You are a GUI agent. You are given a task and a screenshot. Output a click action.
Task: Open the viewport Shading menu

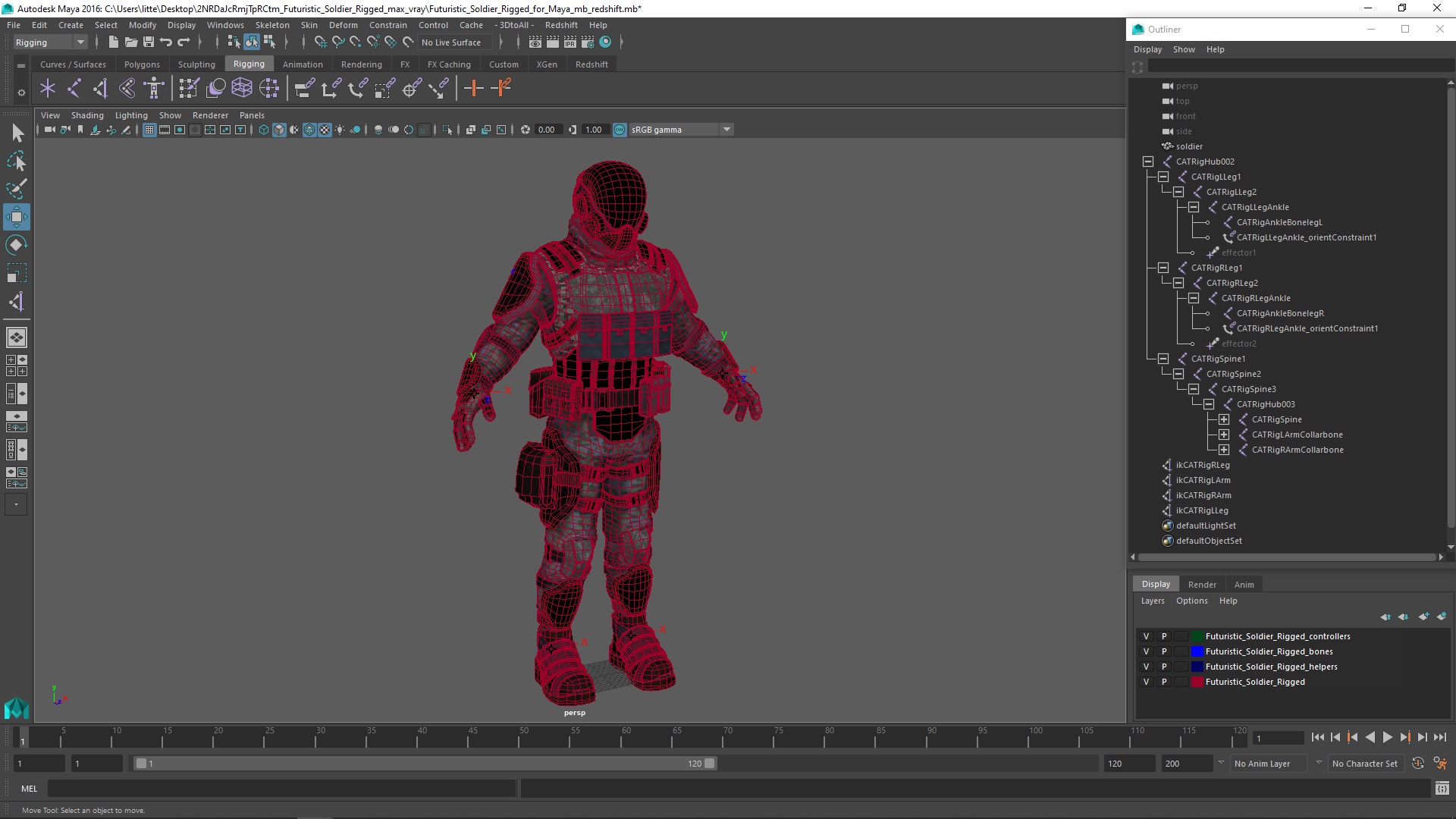pyautogui.click(x=87, y=115)
